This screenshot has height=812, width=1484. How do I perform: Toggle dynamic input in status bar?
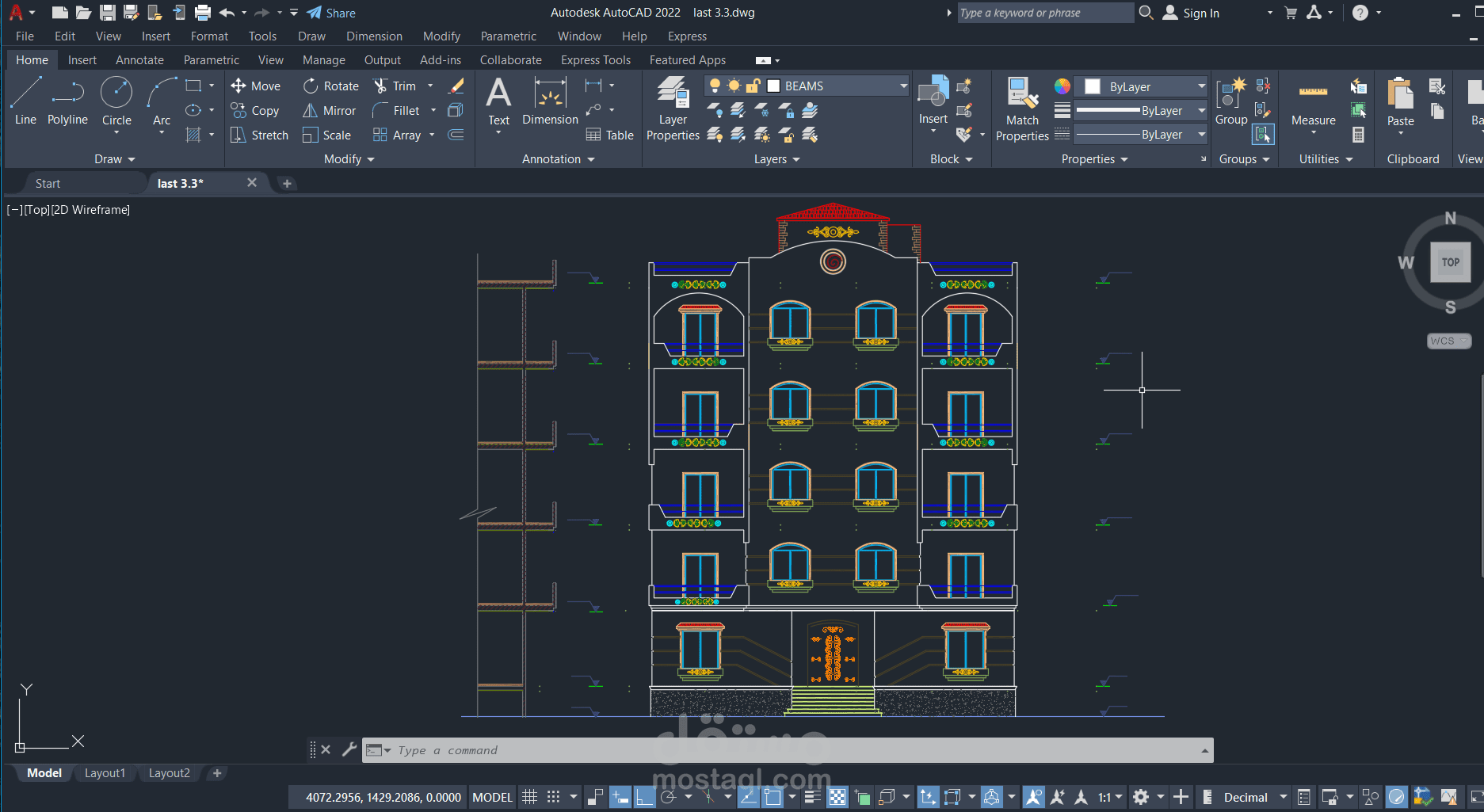(620, 797)
